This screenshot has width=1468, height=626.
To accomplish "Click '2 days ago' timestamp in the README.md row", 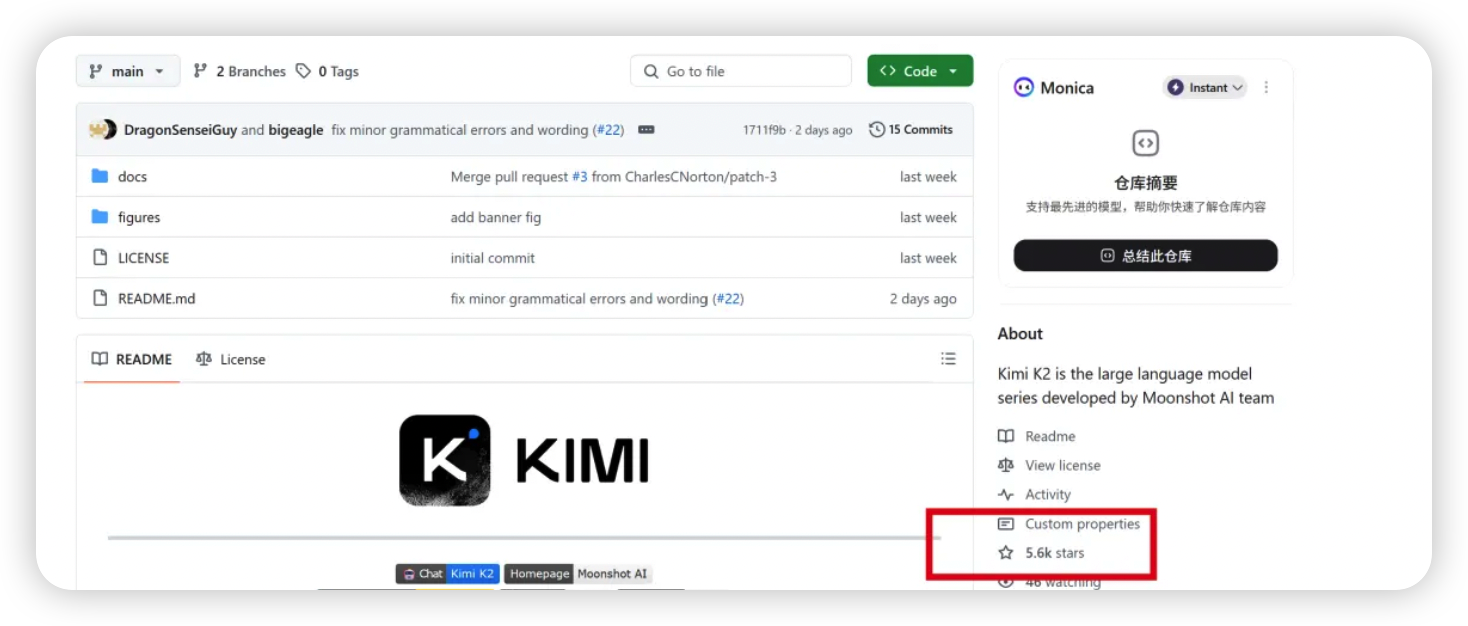I will click(923, 298).
